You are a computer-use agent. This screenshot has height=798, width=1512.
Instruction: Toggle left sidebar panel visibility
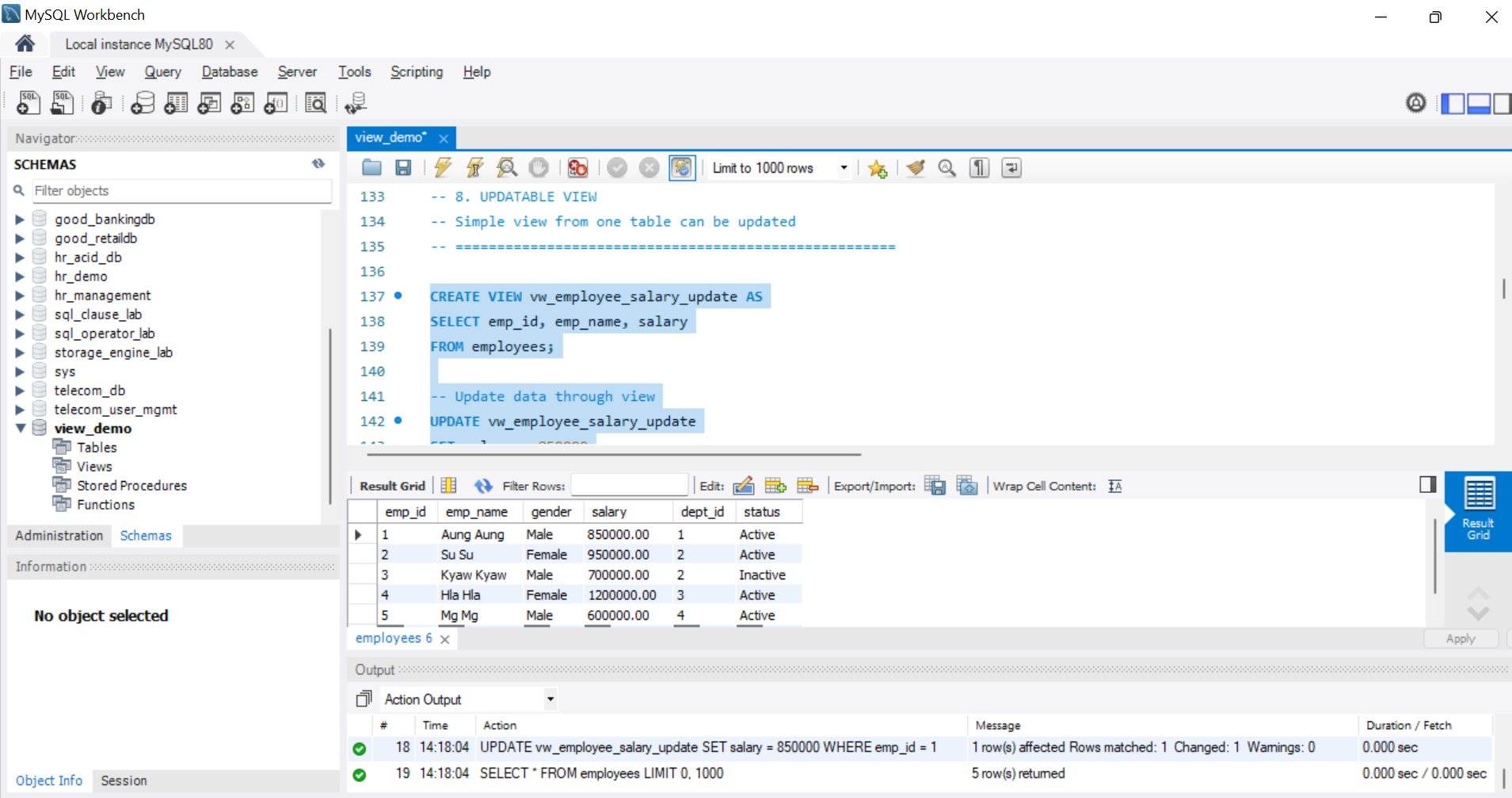(x=1453, y=104)
